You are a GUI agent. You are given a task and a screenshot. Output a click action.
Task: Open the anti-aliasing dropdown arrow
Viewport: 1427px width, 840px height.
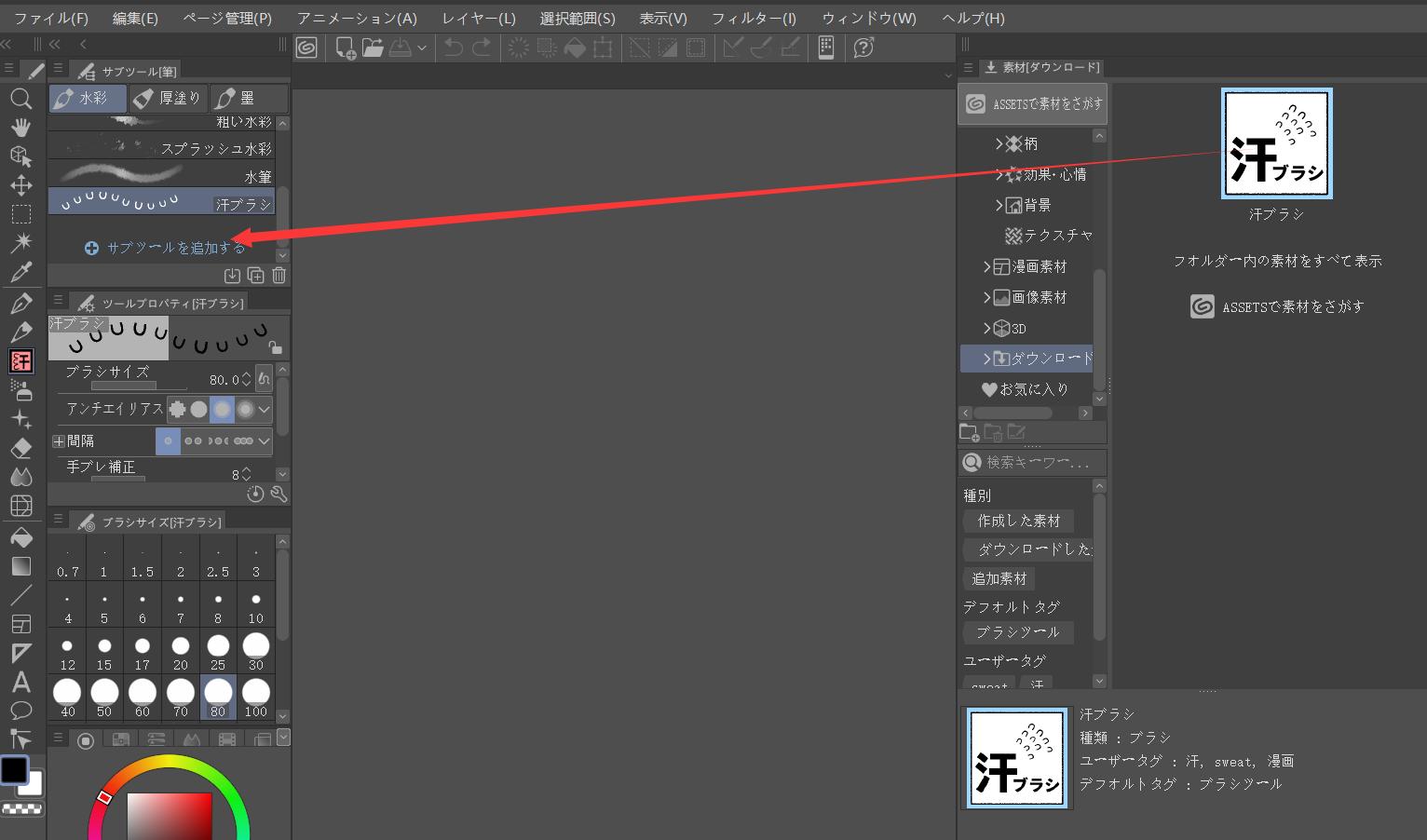pyautogui.click(x=264, y=409)
